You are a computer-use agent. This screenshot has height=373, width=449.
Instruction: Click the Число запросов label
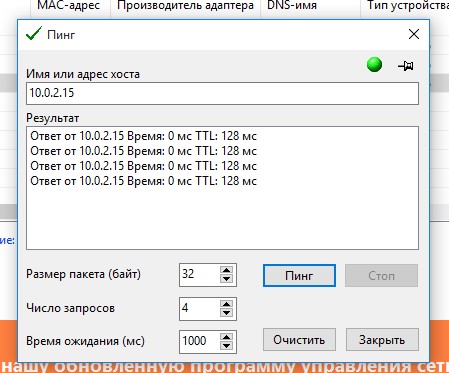pyautogui.click(x=71, y=308)
